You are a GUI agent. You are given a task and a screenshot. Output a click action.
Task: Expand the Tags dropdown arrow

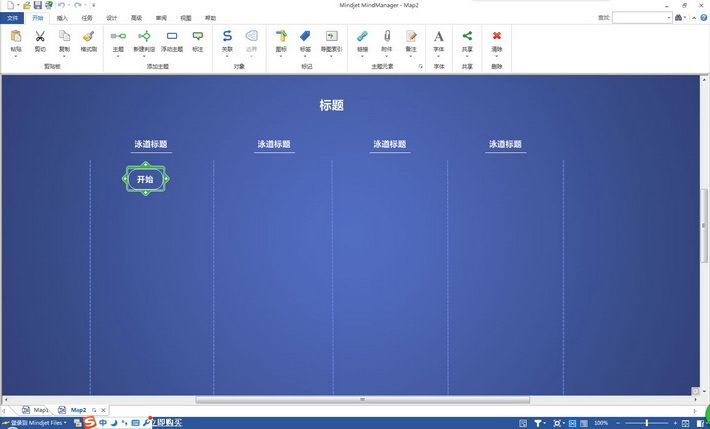(x=305, y=56)
